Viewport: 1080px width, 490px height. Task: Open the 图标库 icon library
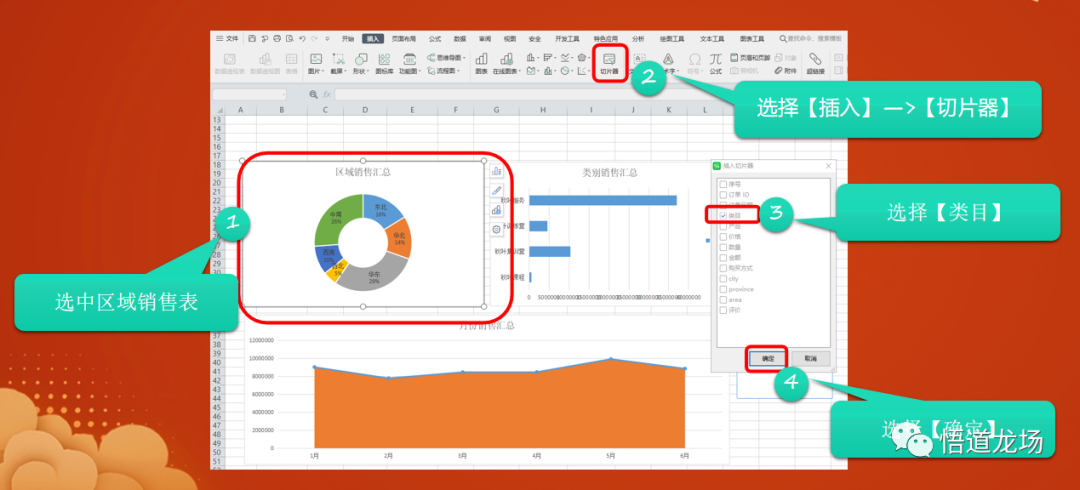point(384,63)
